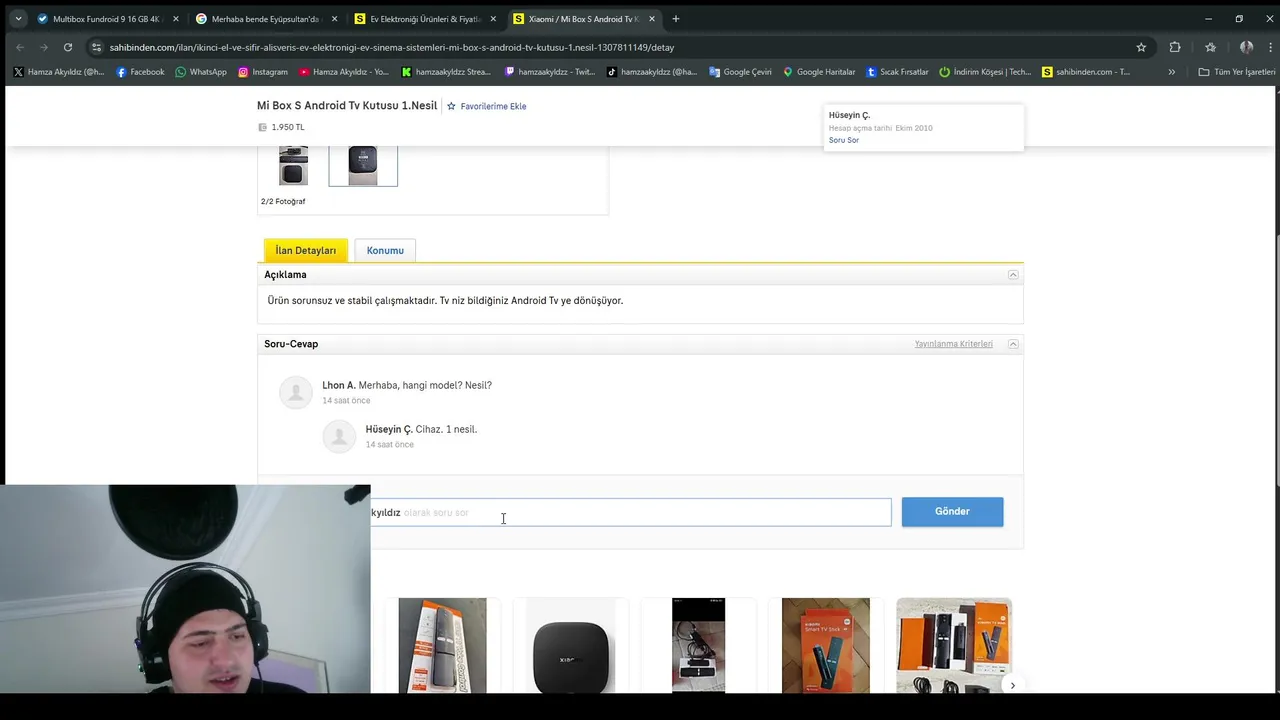The height and width of the screenshot is (720, 1280).
Task: Reload the current page
Action: pos(68,47)
